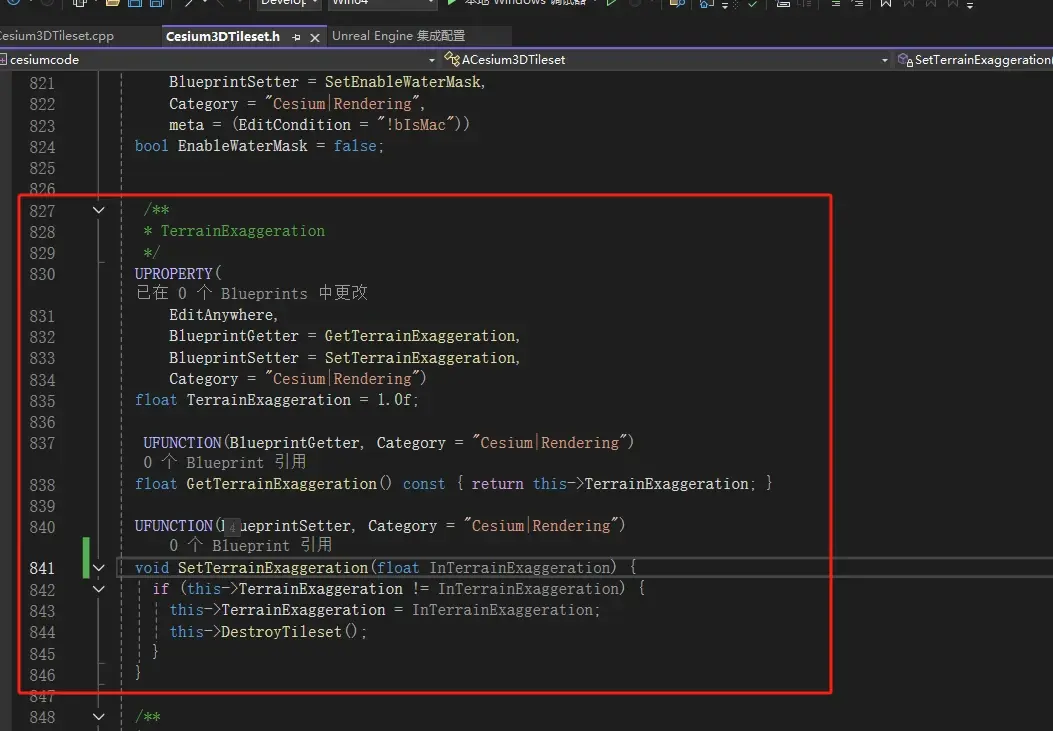Click the SetEnableWaterMask text on line 821
Screen dimensions: 1053x731
click(x=404, y=82)
